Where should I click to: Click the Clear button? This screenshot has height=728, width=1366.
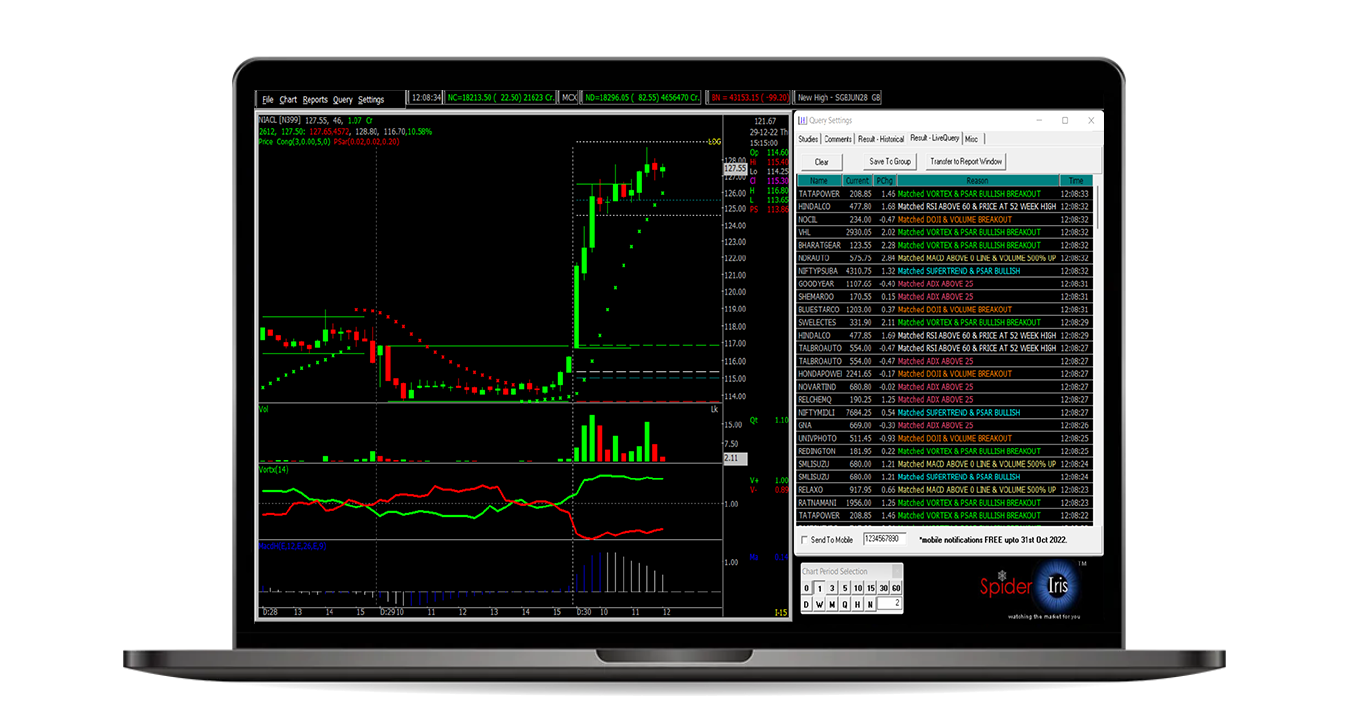click(x=821, y=162)
